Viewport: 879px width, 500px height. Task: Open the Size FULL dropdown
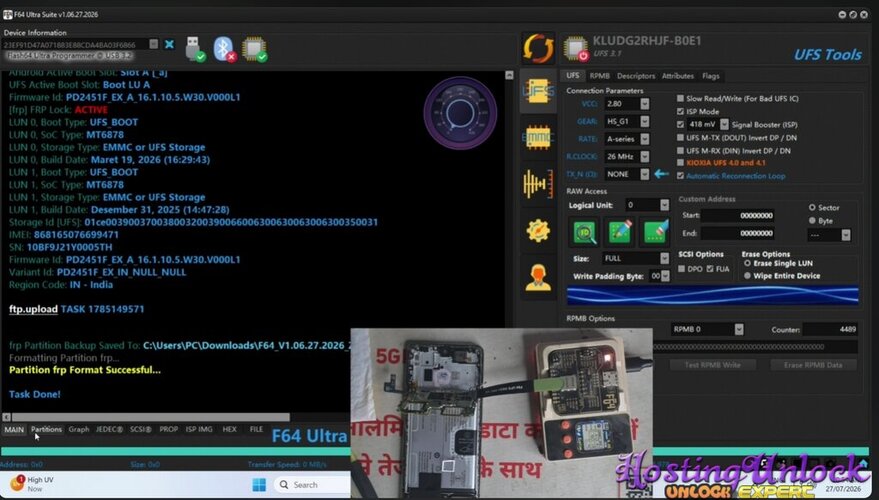click(664, 258)
